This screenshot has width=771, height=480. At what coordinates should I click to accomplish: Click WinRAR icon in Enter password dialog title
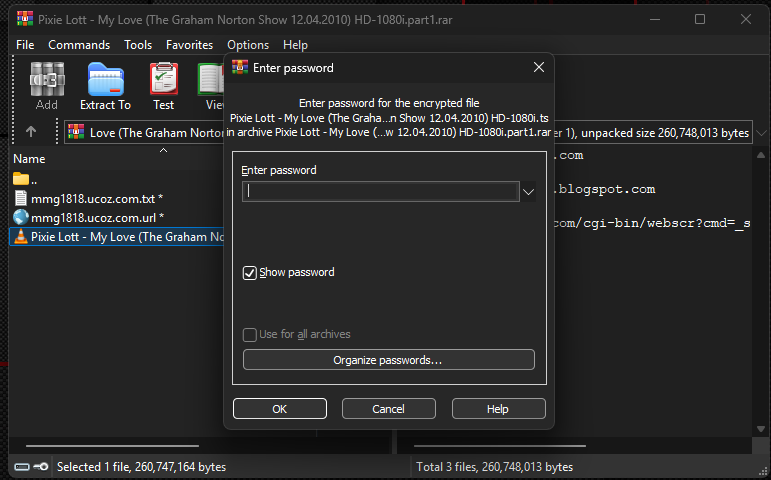240,67
